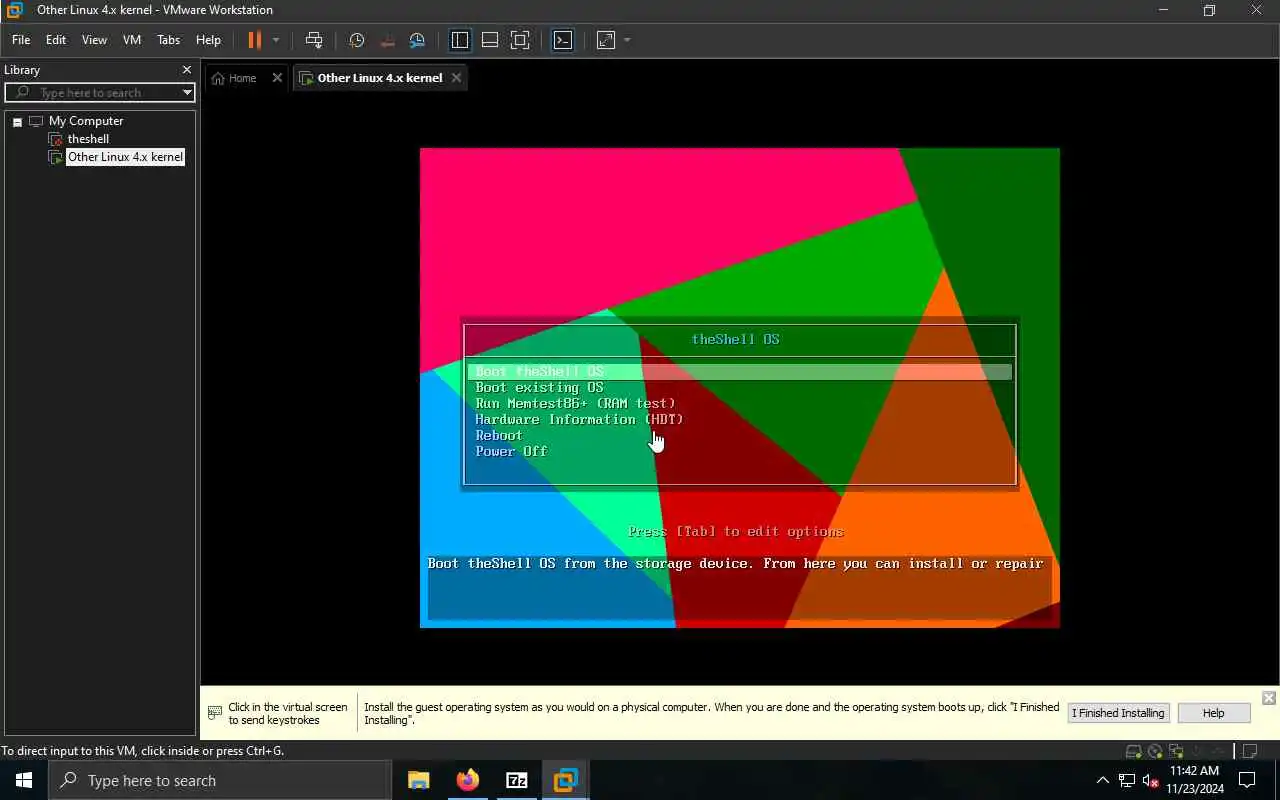Select Boot theShell OS boot entry

(x=740, y=372)
